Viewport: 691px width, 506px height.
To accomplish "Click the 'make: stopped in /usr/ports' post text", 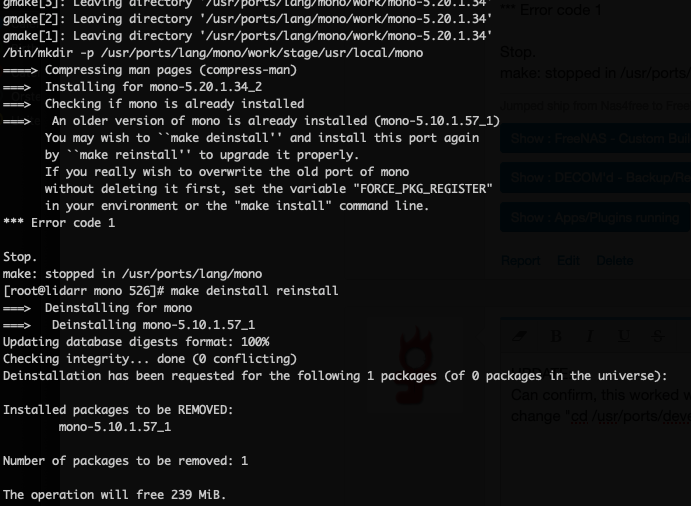I will pyautogui.click(x=595, y=73).
